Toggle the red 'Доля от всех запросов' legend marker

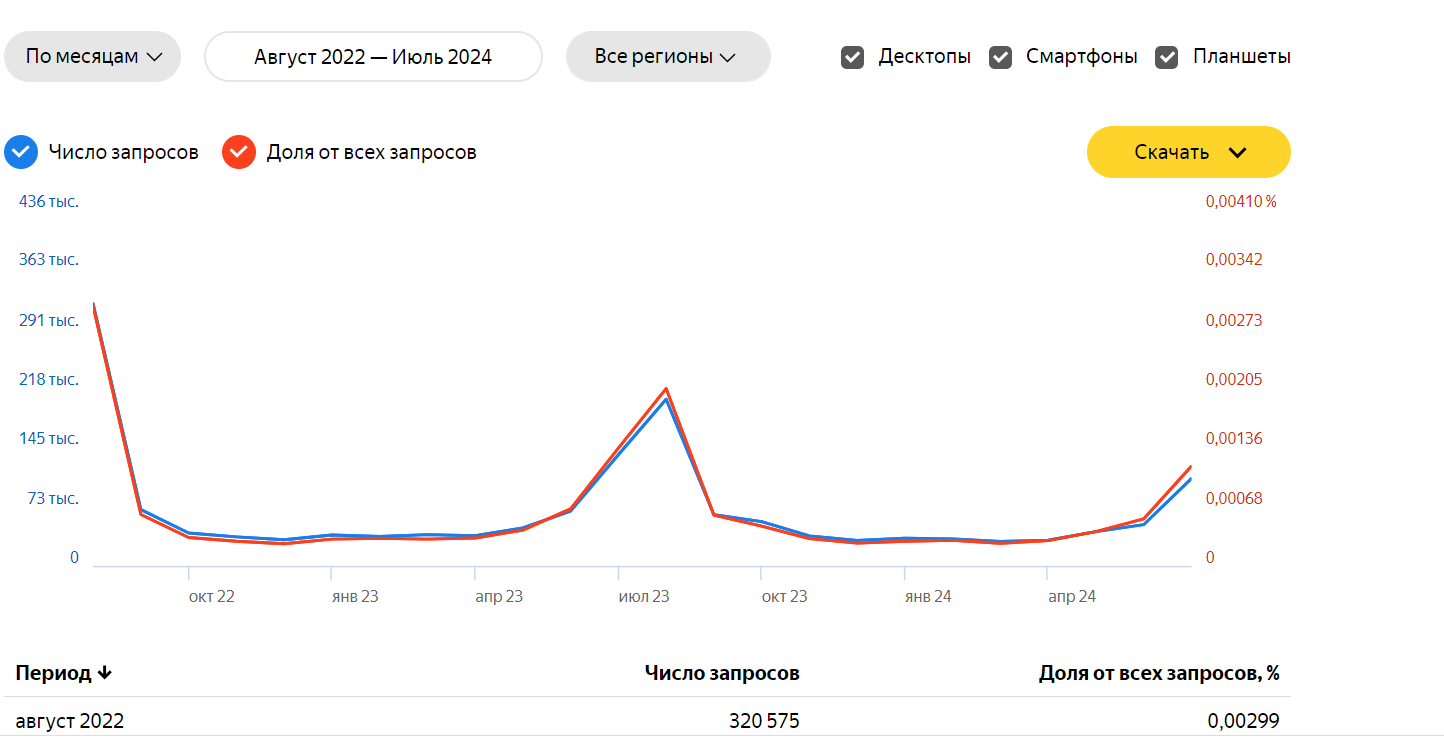(x=237, y=152)
